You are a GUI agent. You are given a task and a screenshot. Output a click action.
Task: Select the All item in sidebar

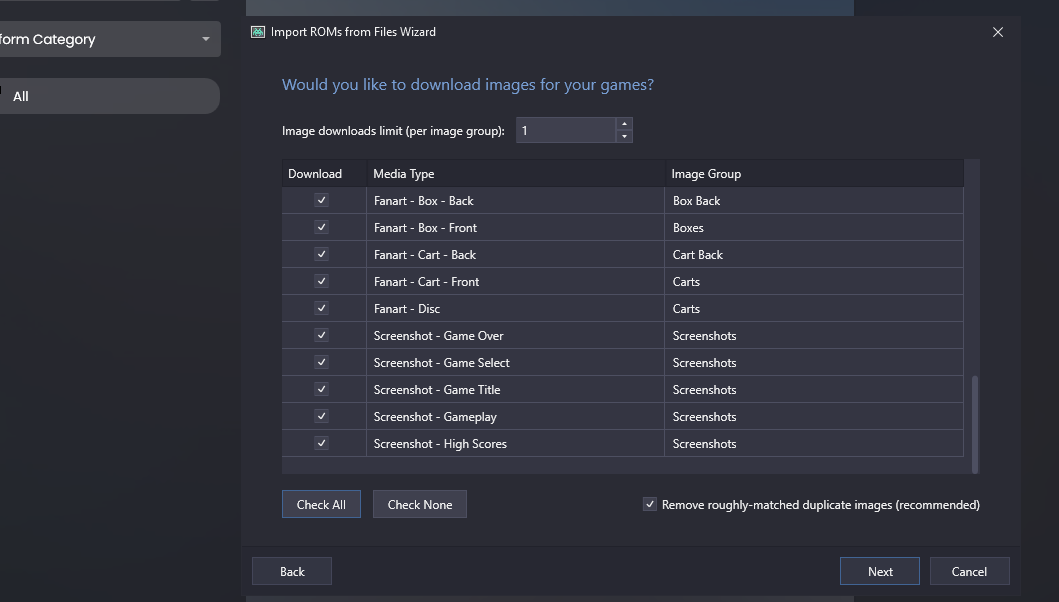(108, 96)
